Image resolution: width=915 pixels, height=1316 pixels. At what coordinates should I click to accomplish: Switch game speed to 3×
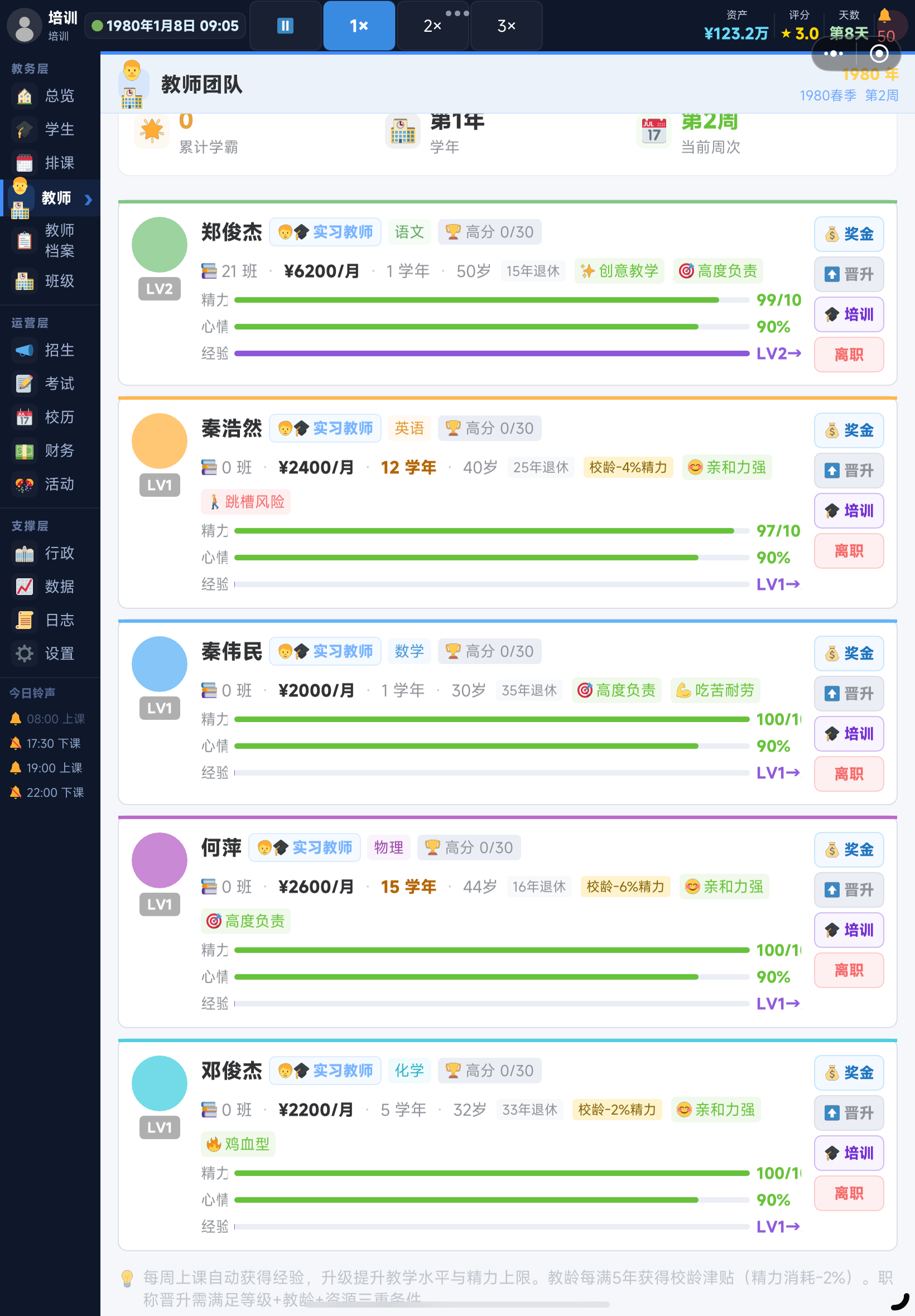click(x=506, y=26)
